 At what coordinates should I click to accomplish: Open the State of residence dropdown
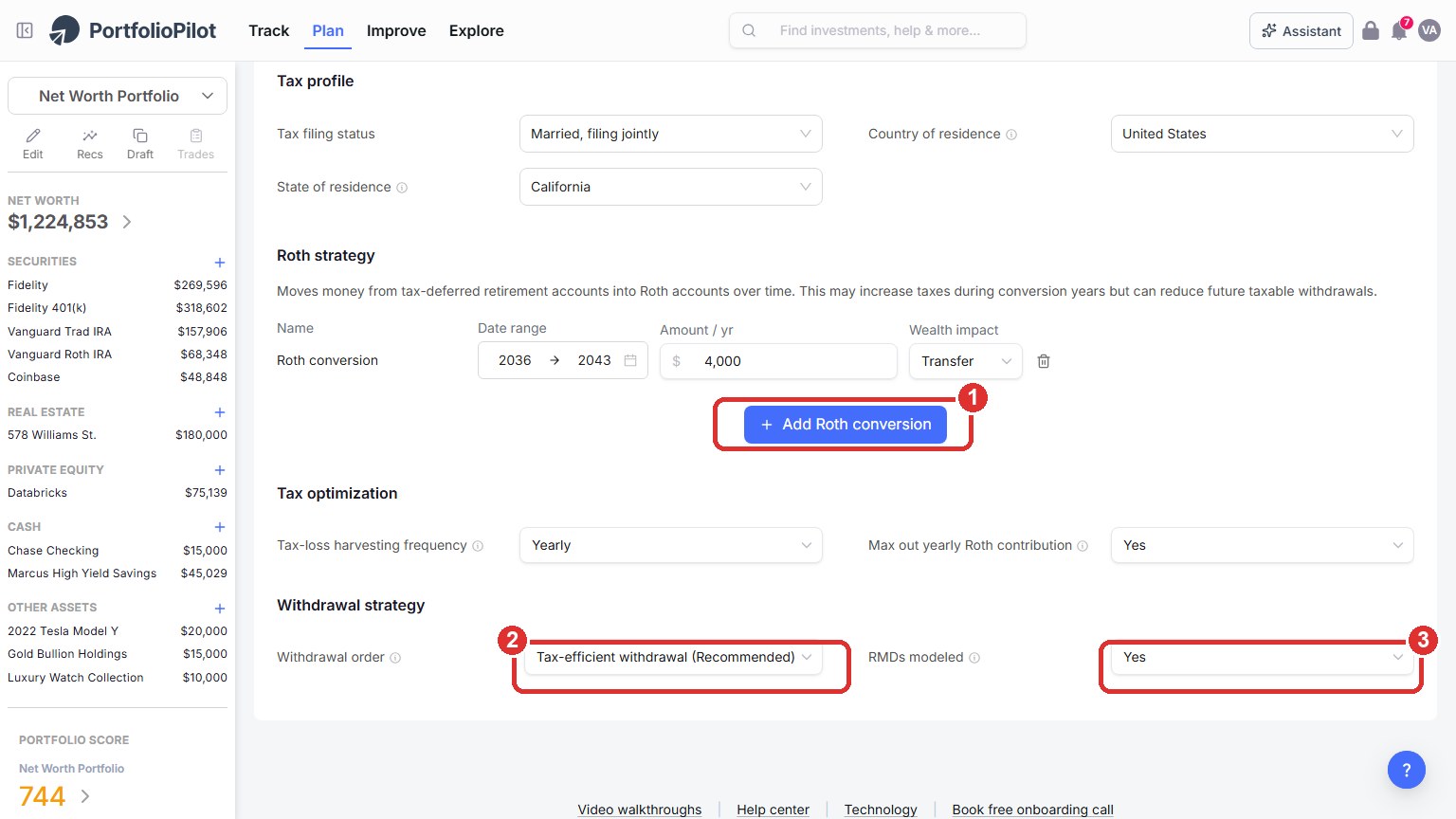(671, 187)
